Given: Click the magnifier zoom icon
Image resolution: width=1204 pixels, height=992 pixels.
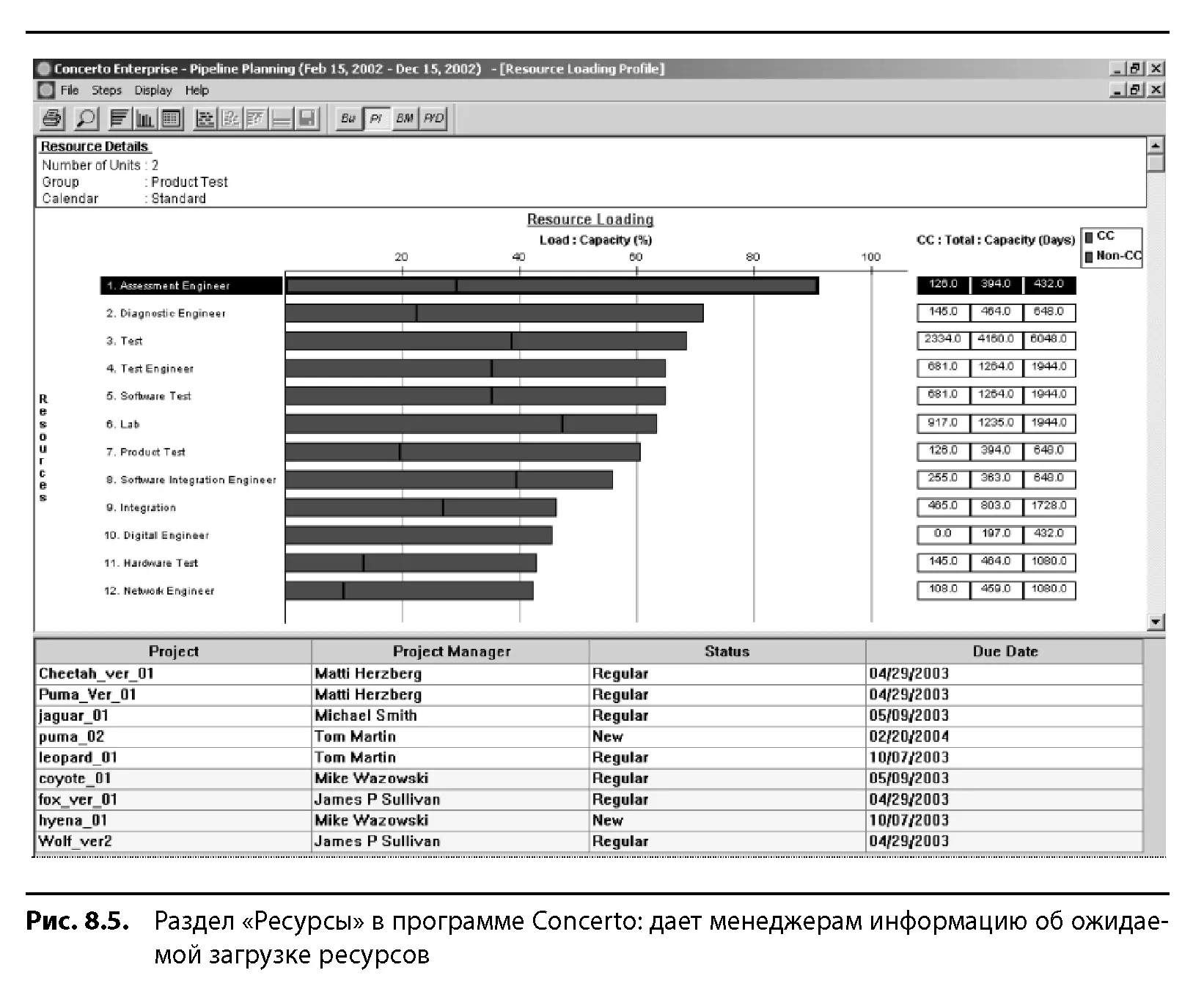Looking at the screenshot, I should coord(86,118).
